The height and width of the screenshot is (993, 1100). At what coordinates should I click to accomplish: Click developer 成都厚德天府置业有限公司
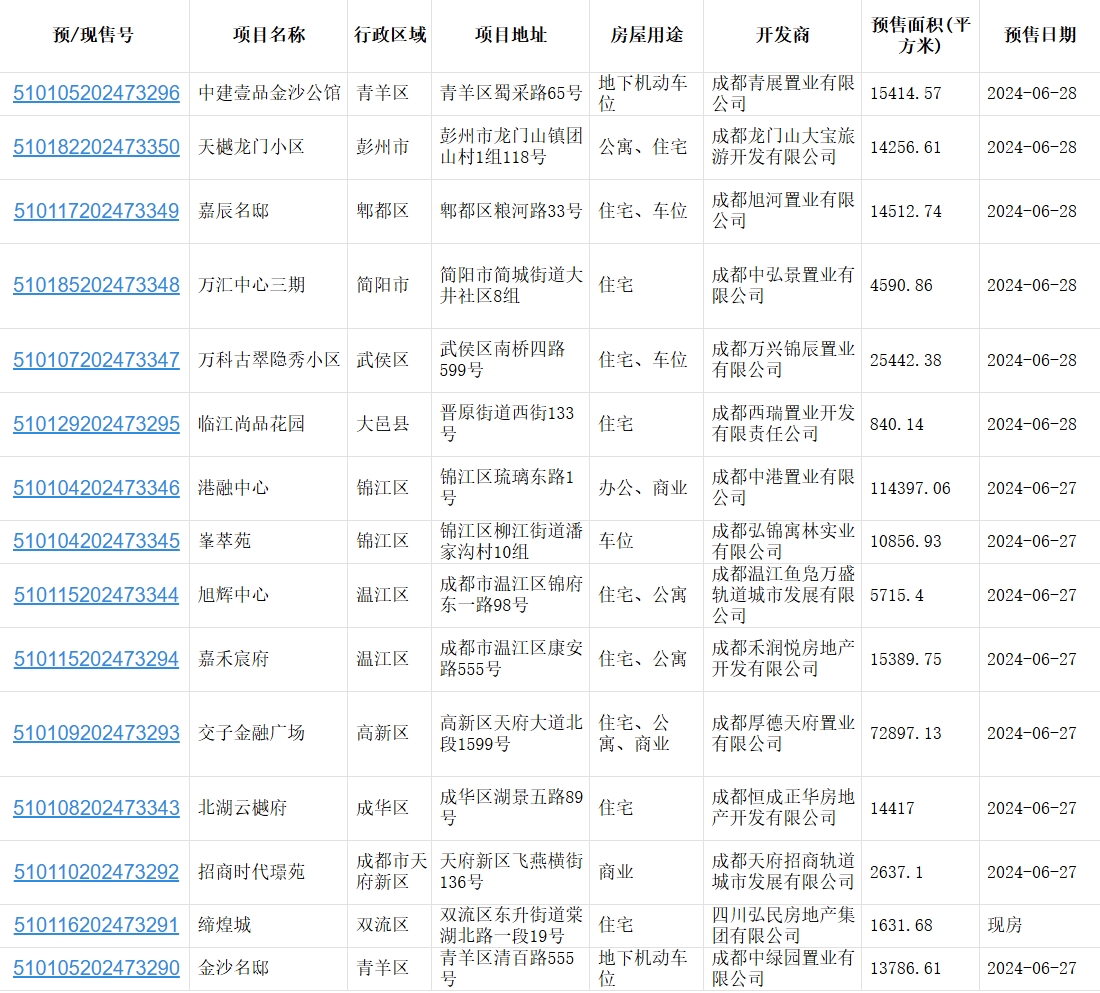click(783, 733)
